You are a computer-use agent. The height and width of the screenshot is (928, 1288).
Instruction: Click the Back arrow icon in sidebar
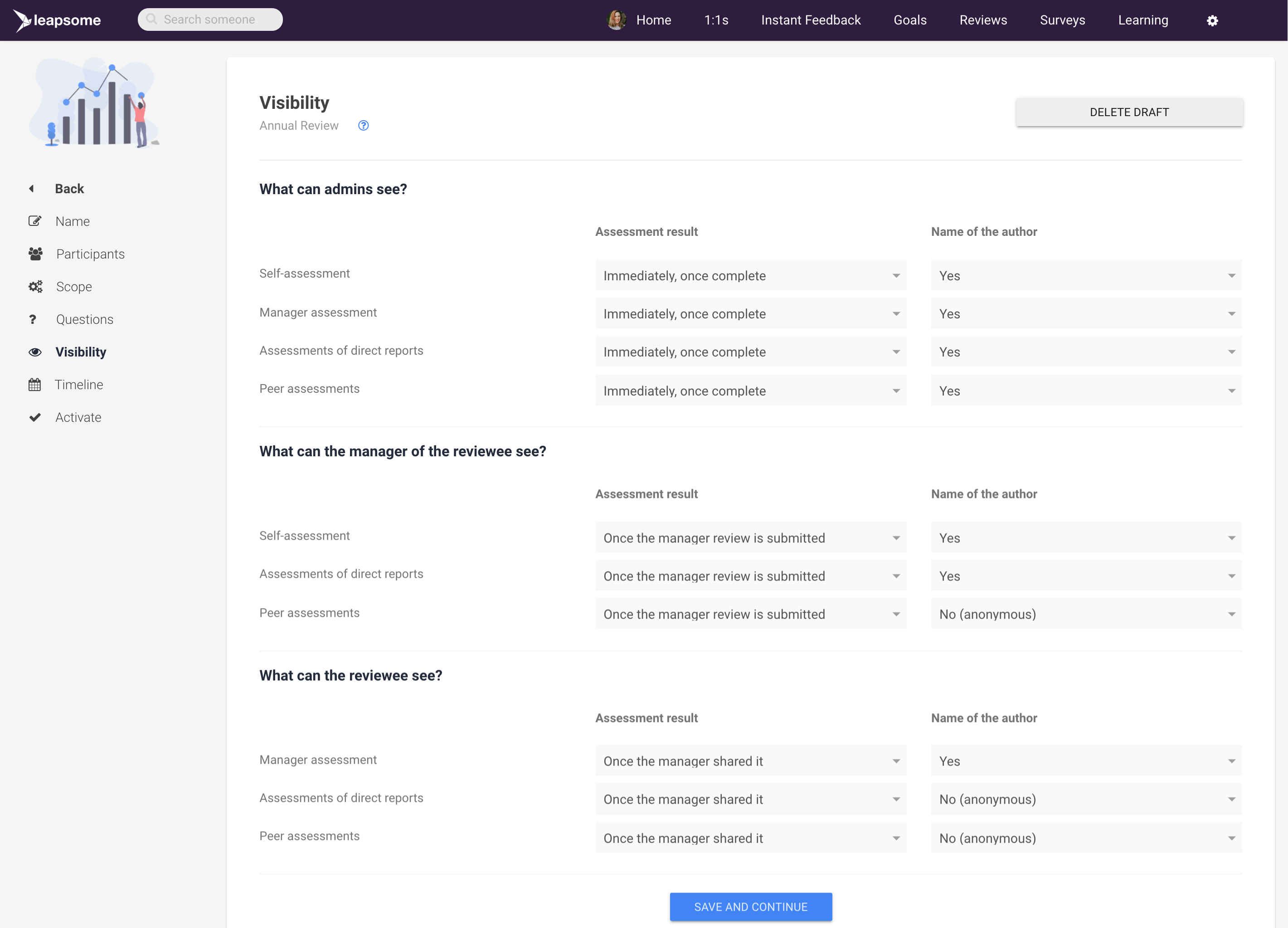[x=32, y=189]
